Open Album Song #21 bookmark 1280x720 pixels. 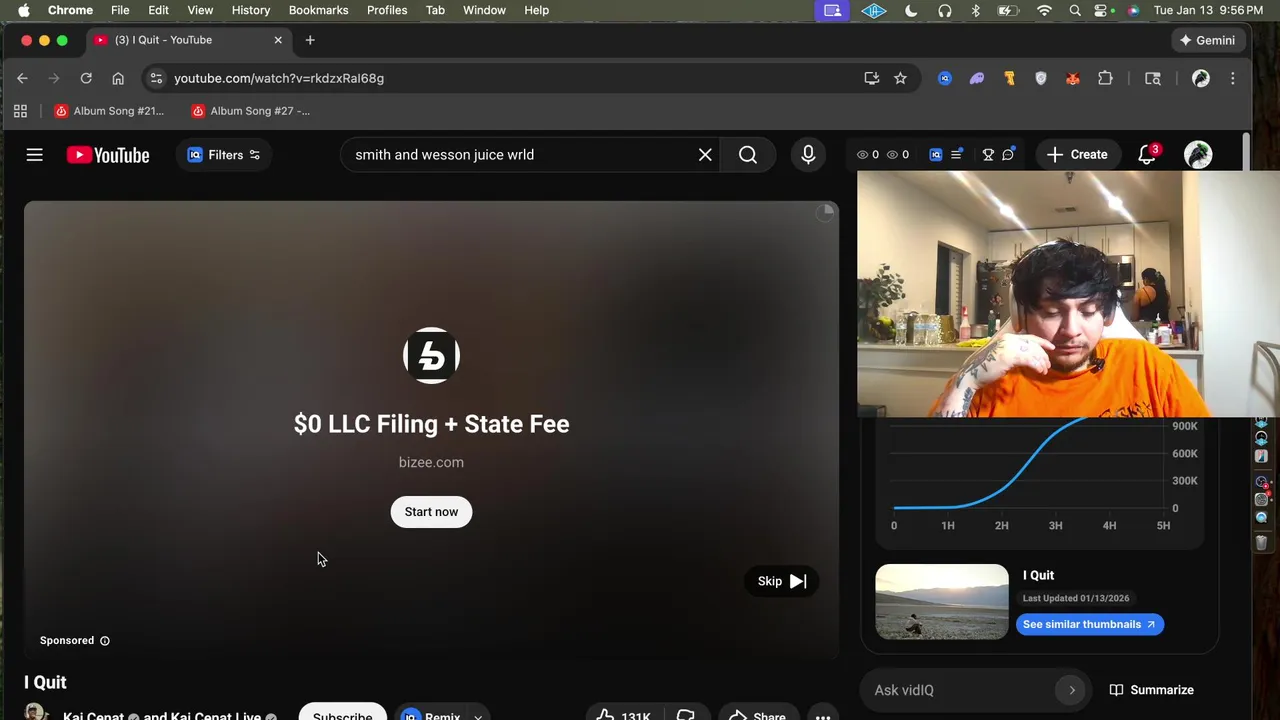coord(109,111)
